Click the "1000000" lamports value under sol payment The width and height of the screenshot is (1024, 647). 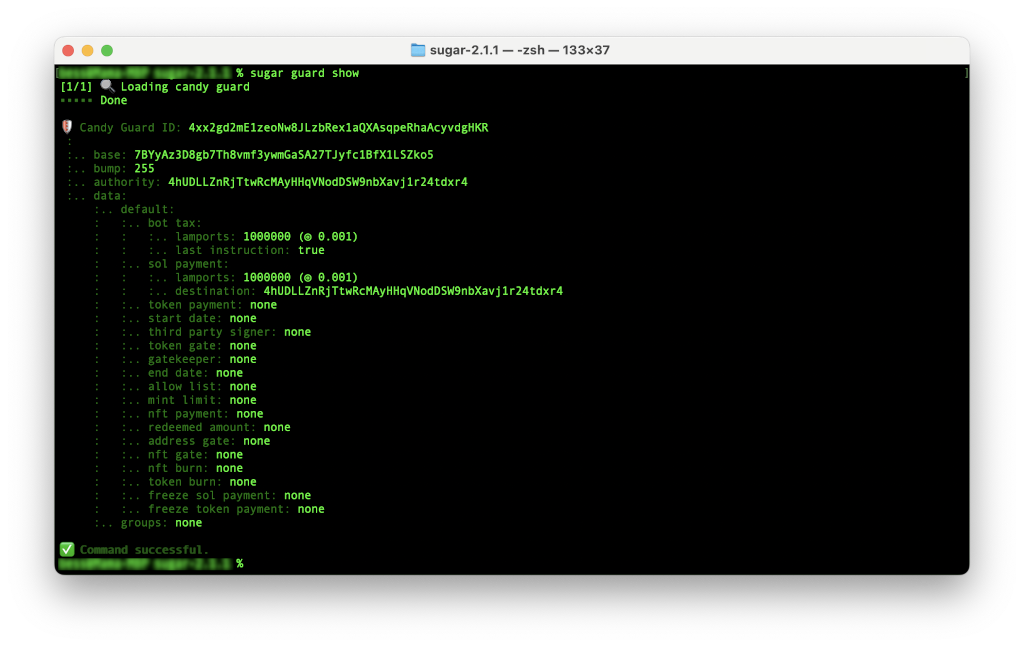(x=267, y=277)
